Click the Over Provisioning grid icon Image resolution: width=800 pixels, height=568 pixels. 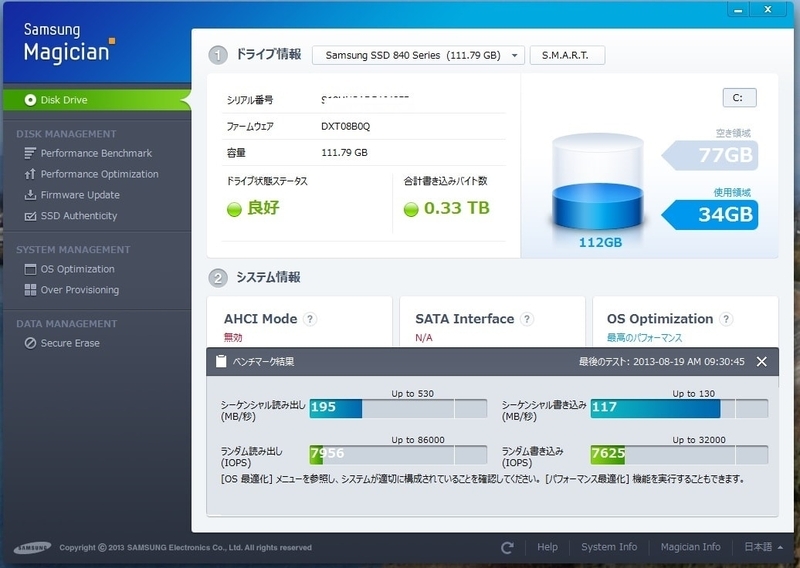(x=30, y=290)
